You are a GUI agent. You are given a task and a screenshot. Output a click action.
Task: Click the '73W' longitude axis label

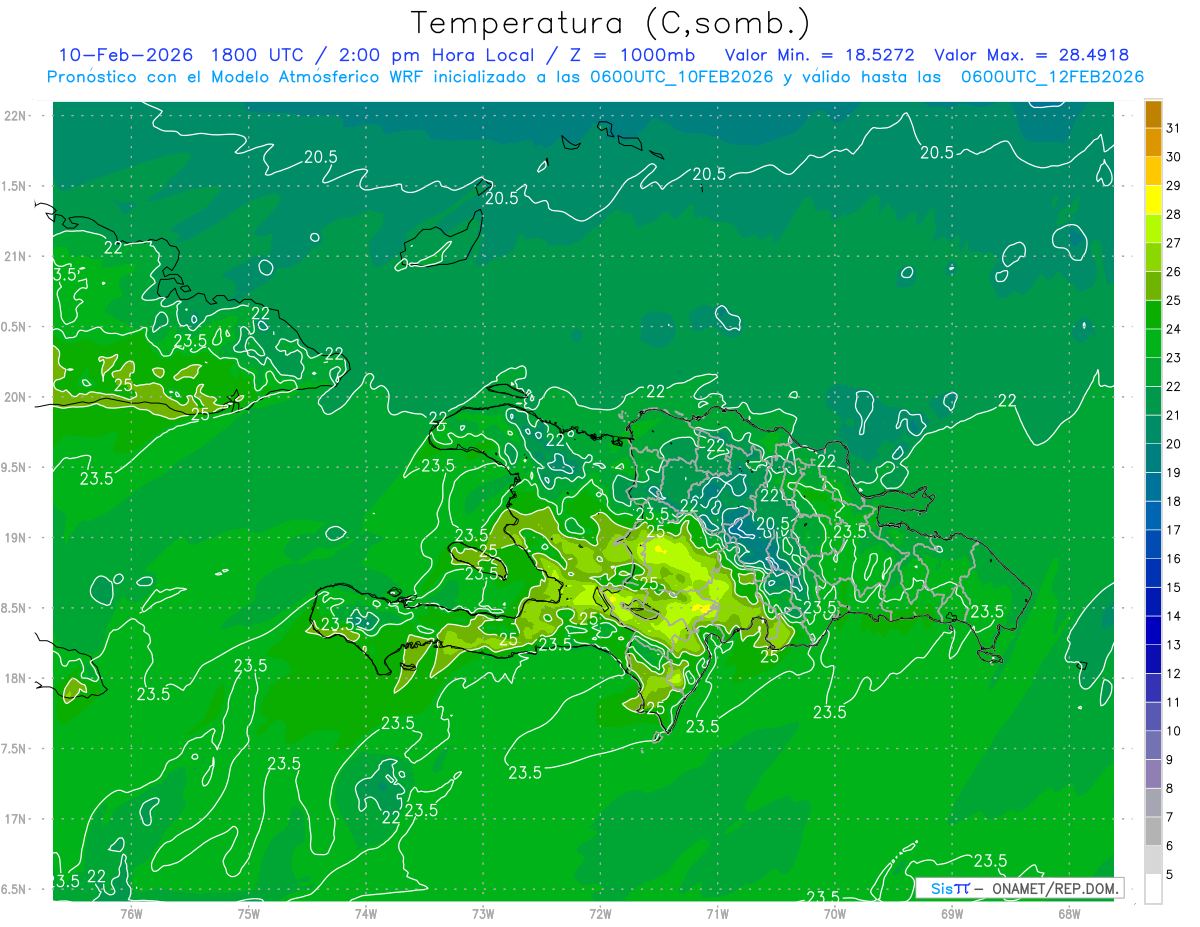[483, 913]
